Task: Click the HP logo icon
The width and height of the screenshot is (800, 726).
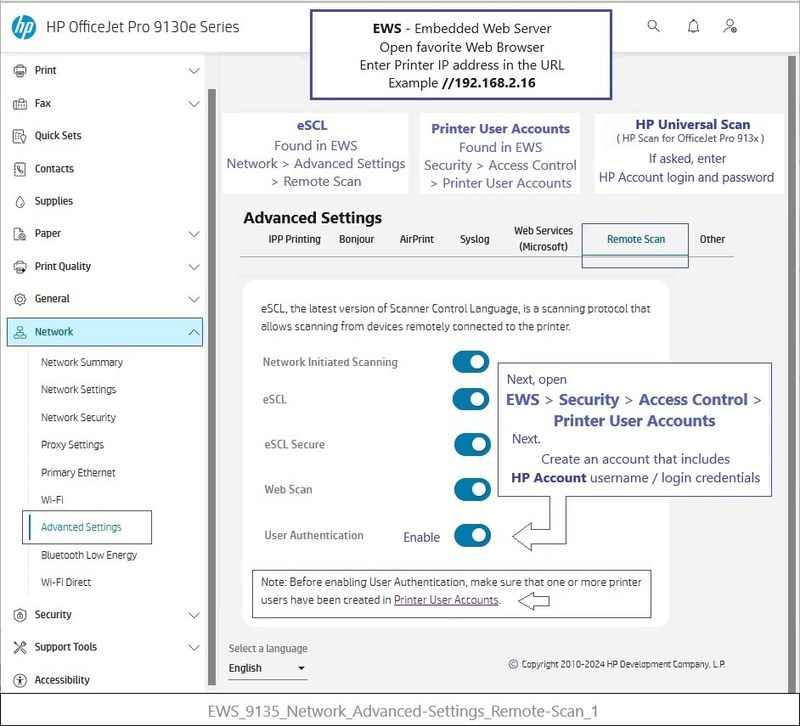Action: (23, 27)
